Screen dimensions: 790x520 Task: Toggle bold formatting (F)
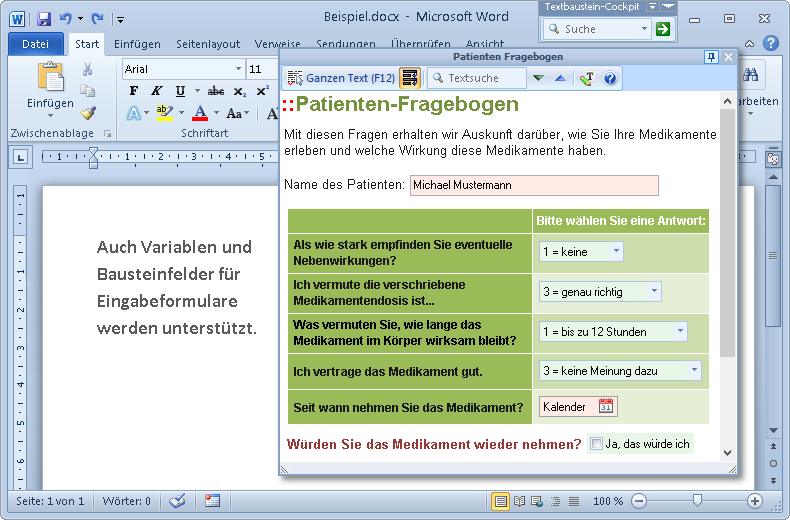click(x=134, y=91)
